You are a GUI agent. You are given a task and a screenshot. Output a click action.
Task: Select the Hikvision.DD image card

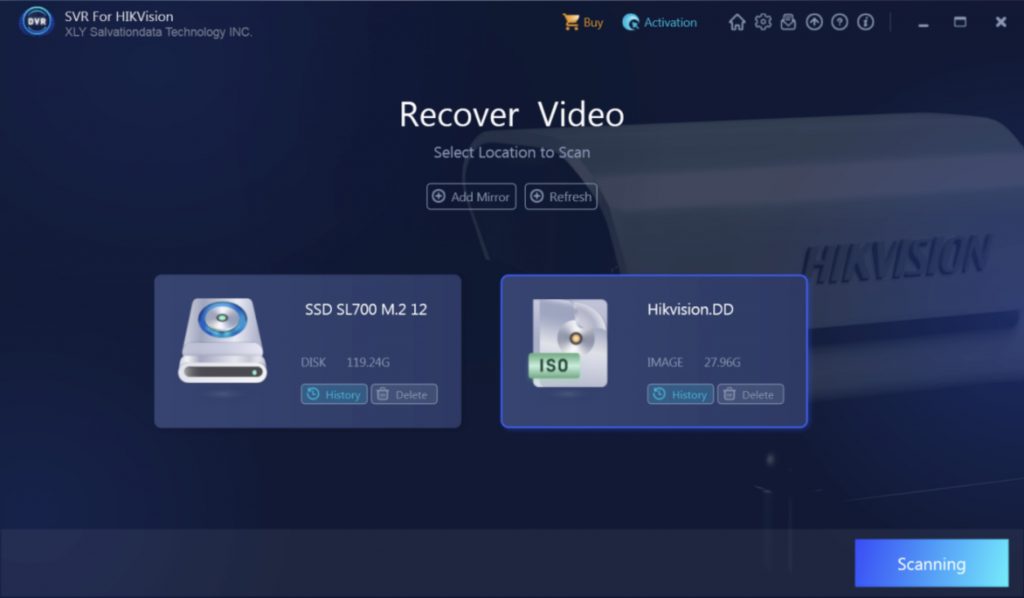tap(654, 351)
